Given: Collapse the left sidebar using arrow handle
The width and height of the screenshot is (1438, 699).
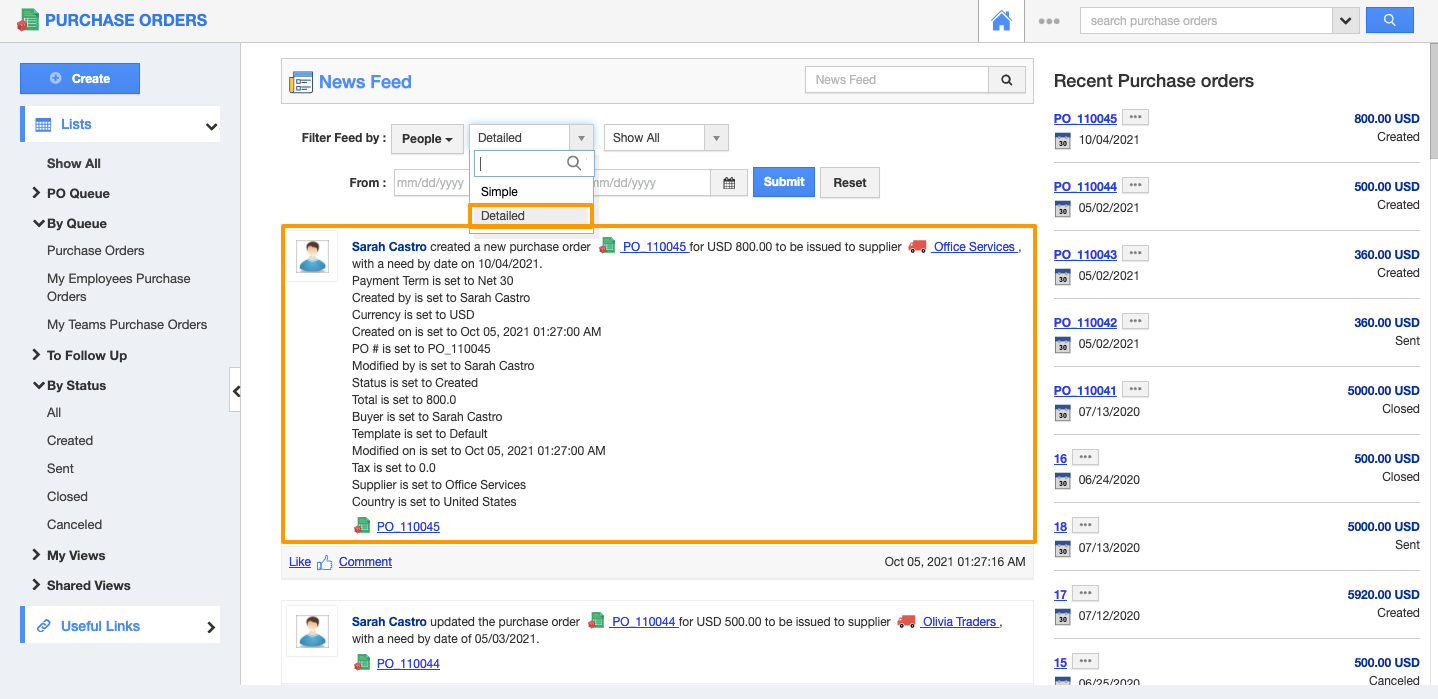Looking at the screenshot, I should tap(235, 391).
